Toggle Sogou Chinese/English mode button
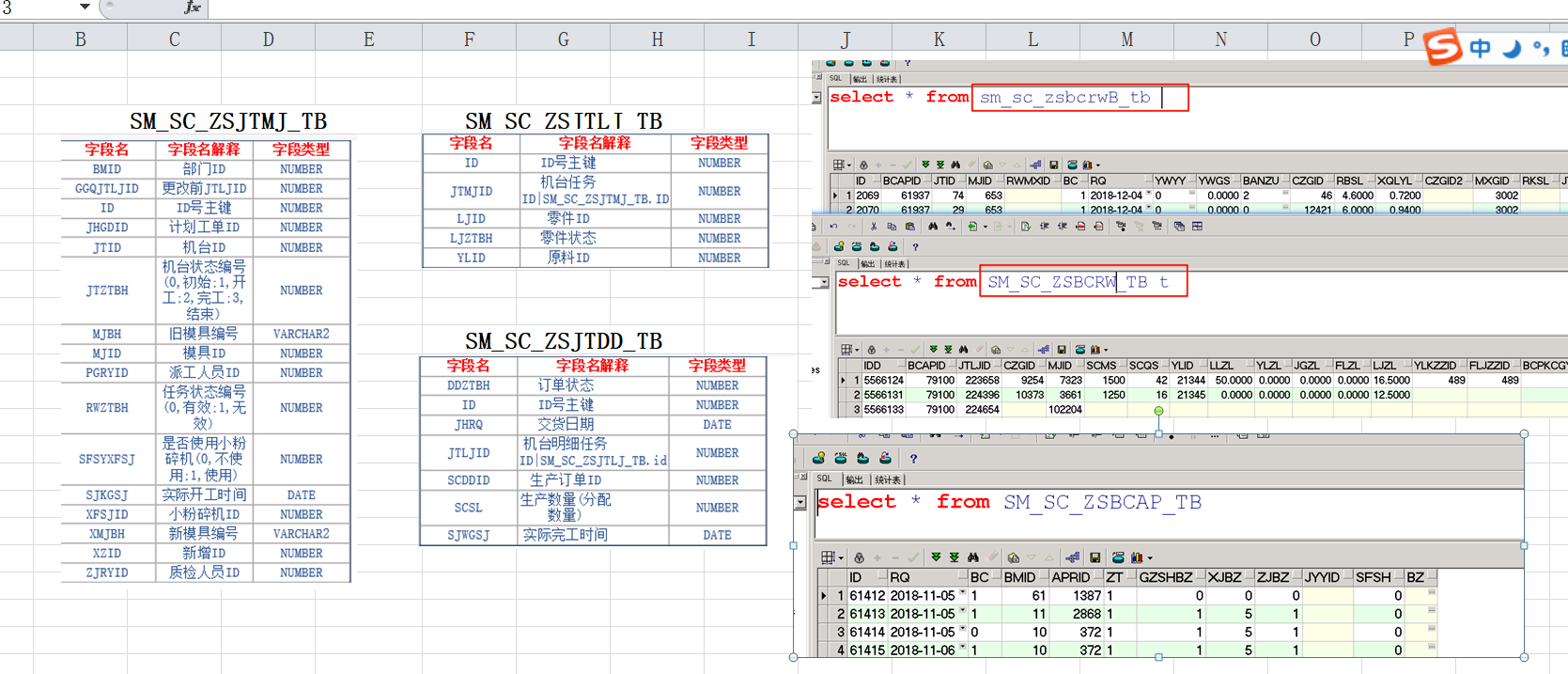This screenshot has height=674, width=1568. [x=1481, y=48]
